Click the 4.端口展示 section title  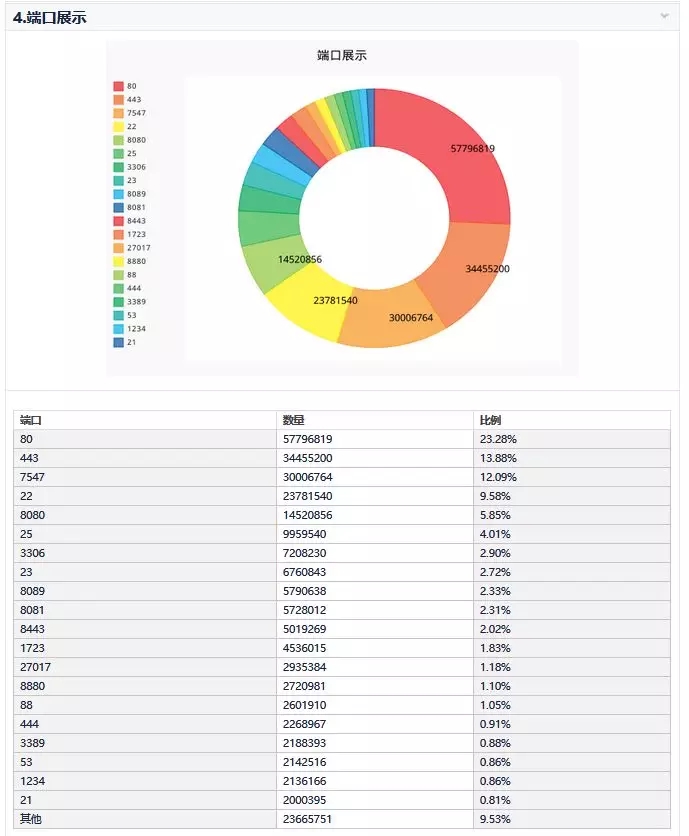click(x=50, y=18)
